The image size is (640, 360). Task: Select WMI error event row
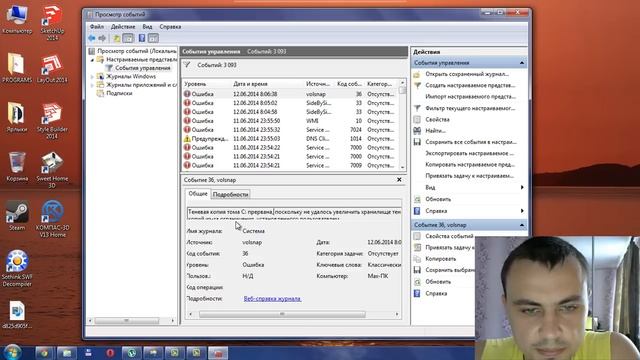[290, 121]
